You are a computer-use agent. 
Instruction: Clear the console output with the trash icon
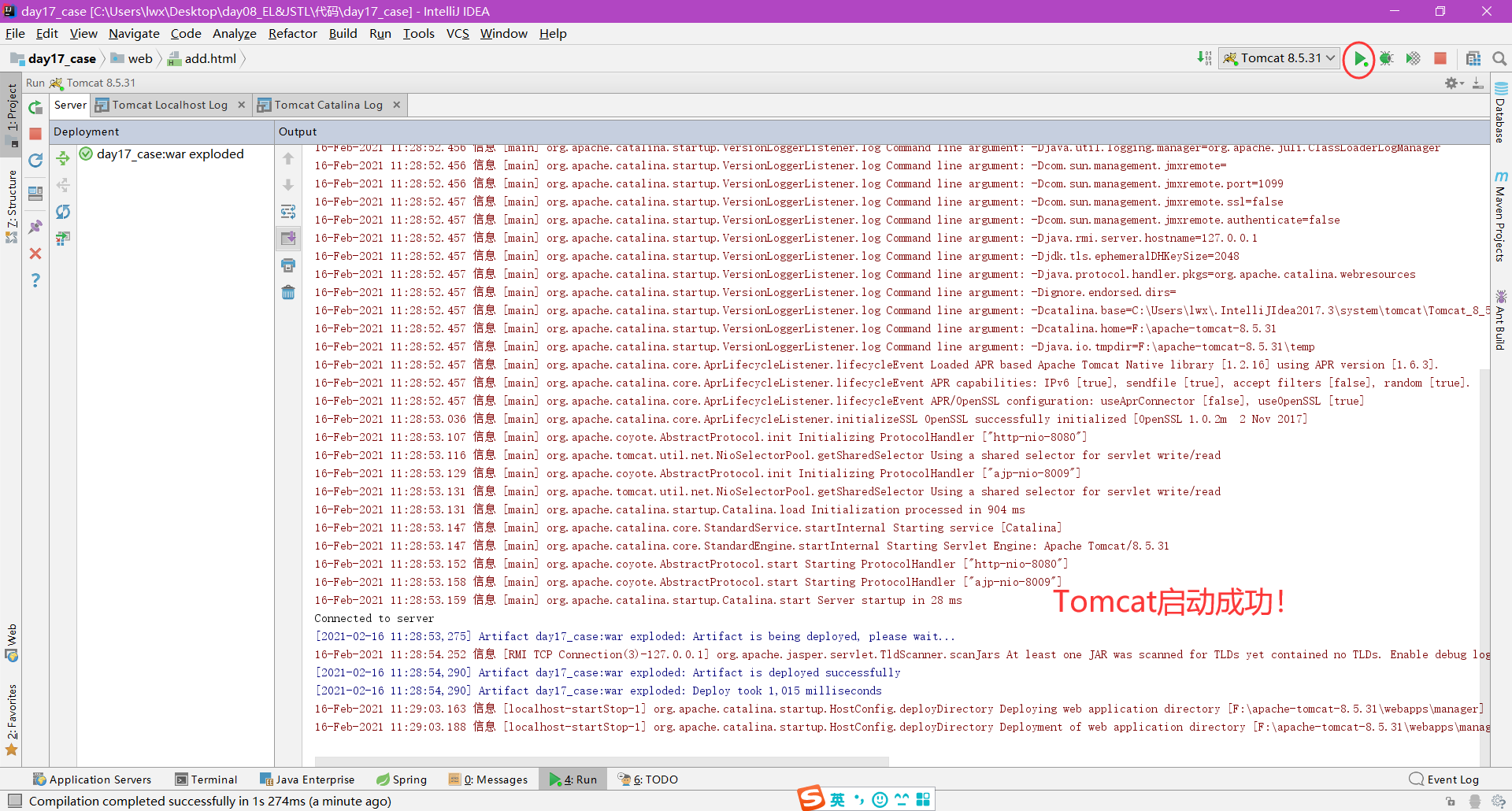(x=288, y=293)
